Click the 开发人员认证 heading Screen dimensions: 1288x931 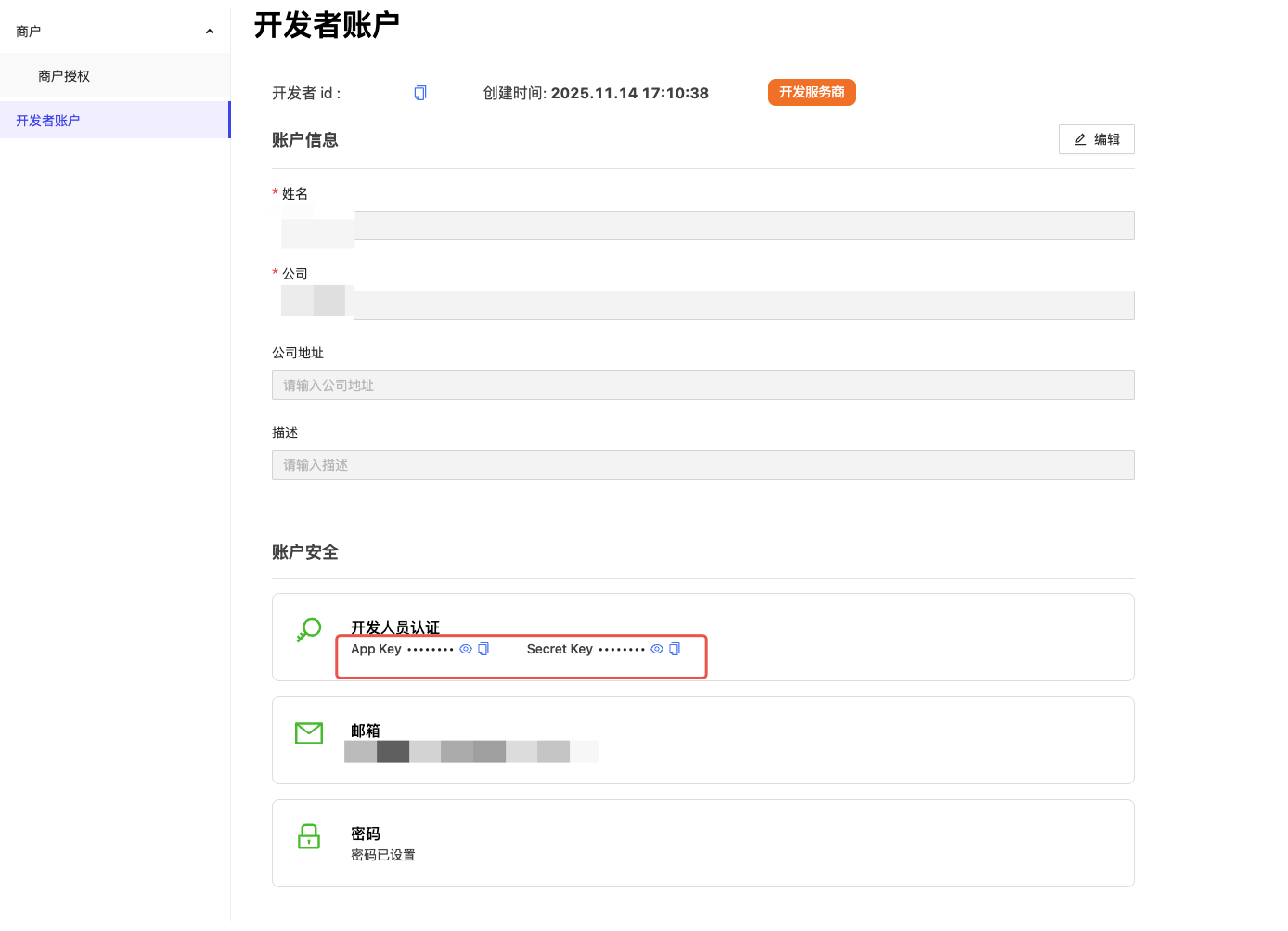click(395, 627)
